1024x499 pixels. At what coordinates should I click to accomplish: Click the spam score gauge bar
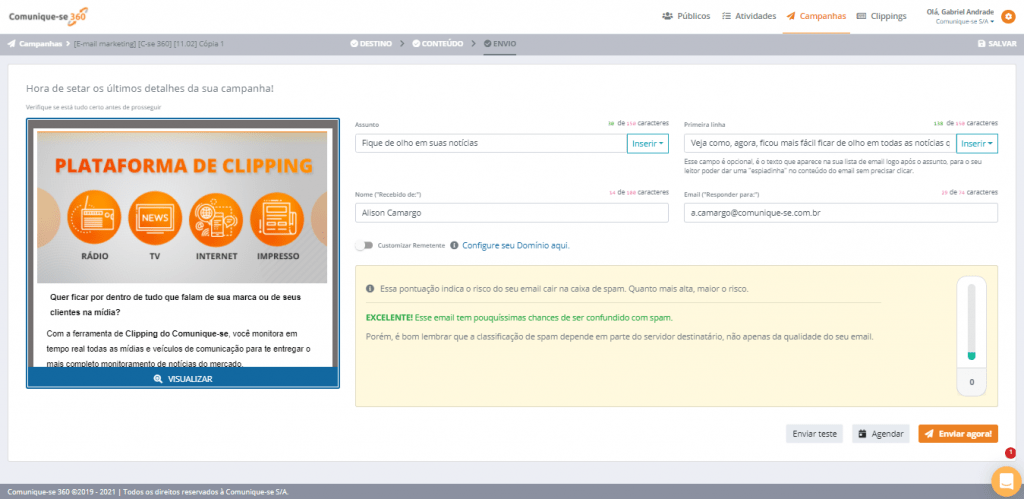point(971,322)
